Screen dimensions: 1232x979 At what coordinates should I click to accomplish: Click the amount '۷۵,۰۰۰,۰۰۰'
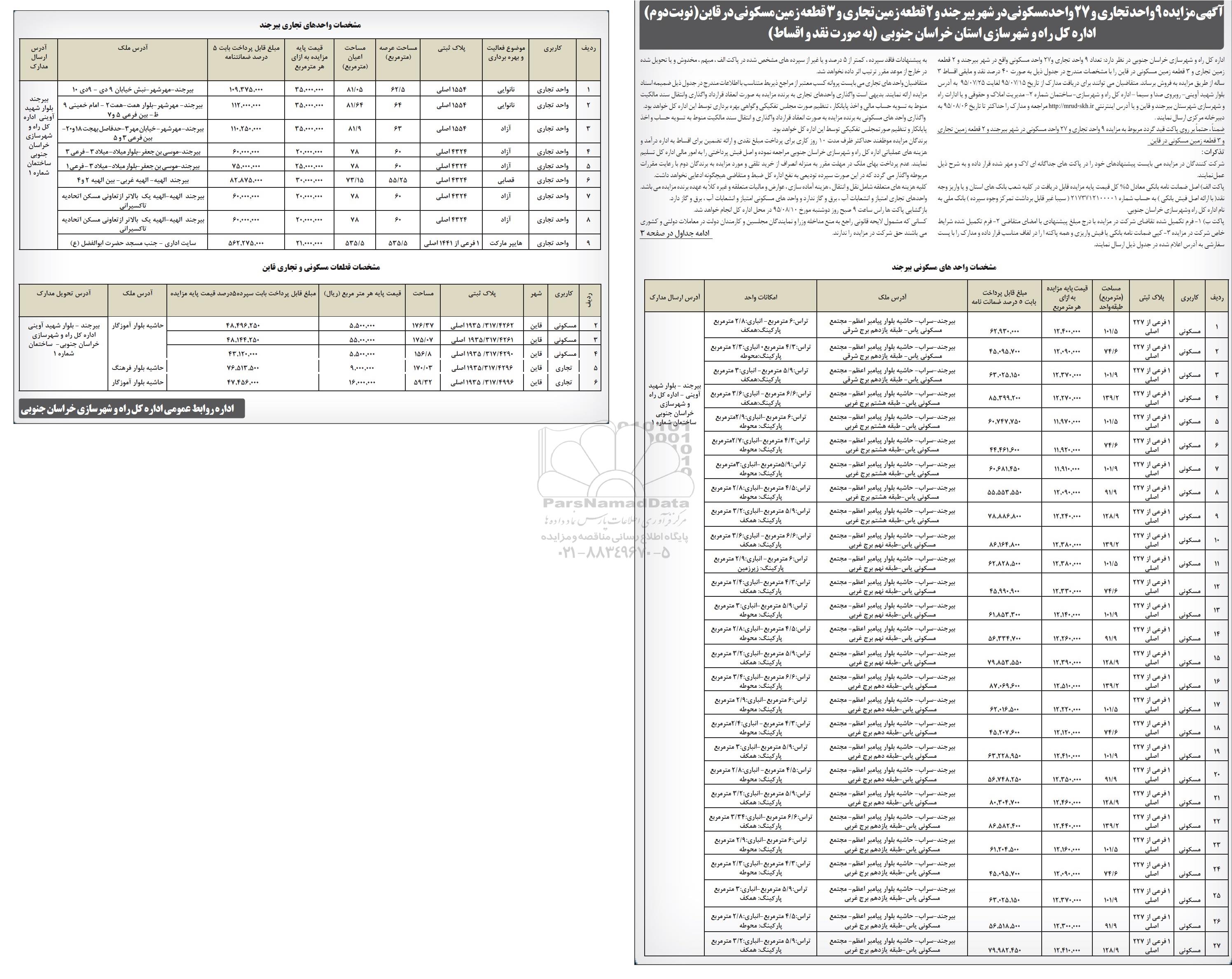coord(247,166)
